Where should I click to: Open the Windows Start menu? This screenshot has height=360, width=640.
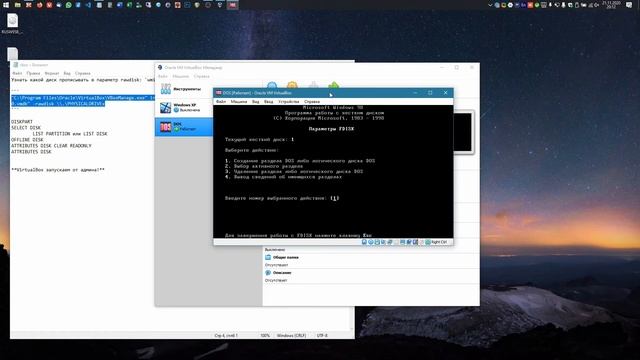coord(6,5)
